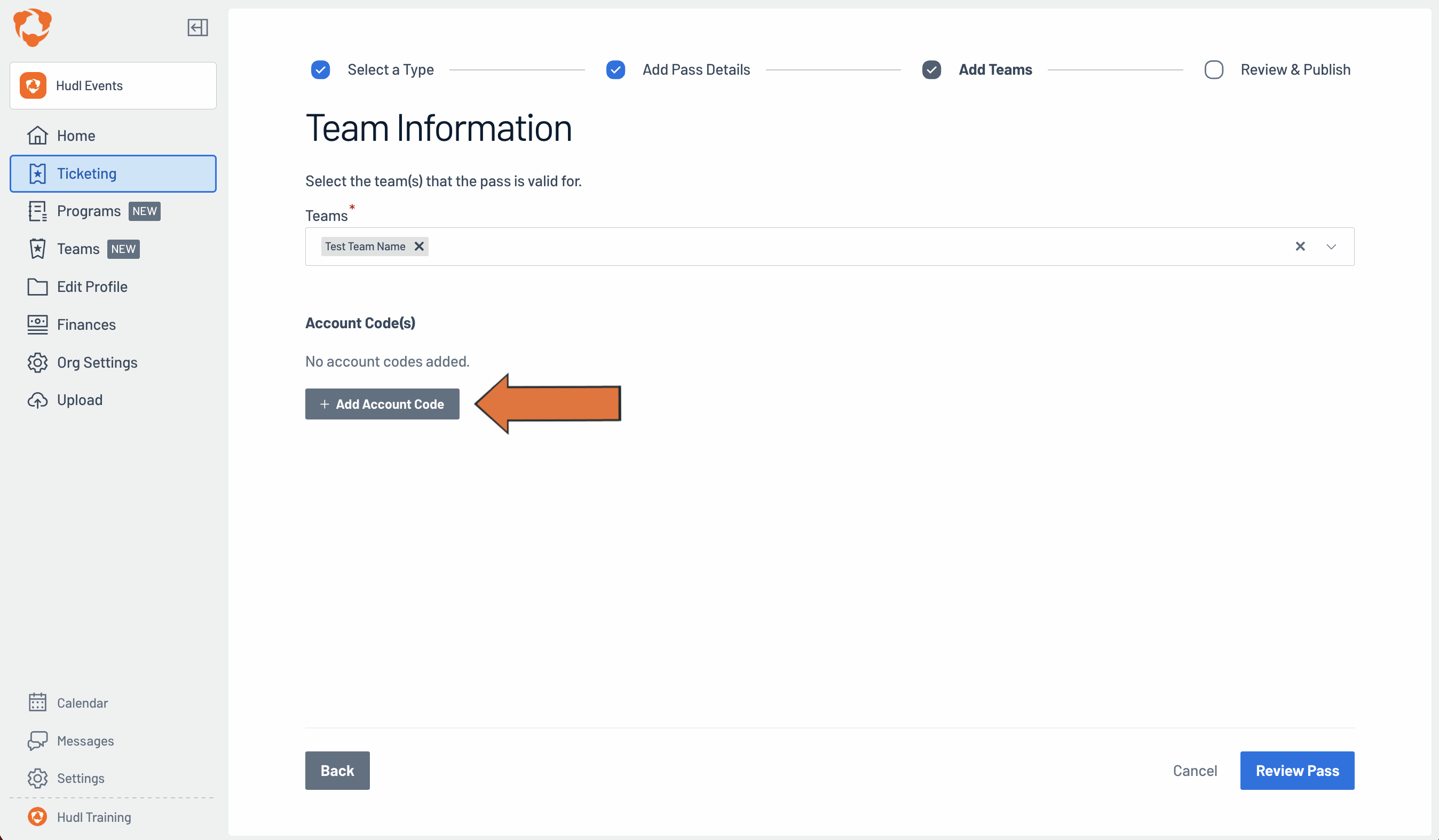
Task: Click the Ticketing star ticket icon
Action: coord(38,173)
